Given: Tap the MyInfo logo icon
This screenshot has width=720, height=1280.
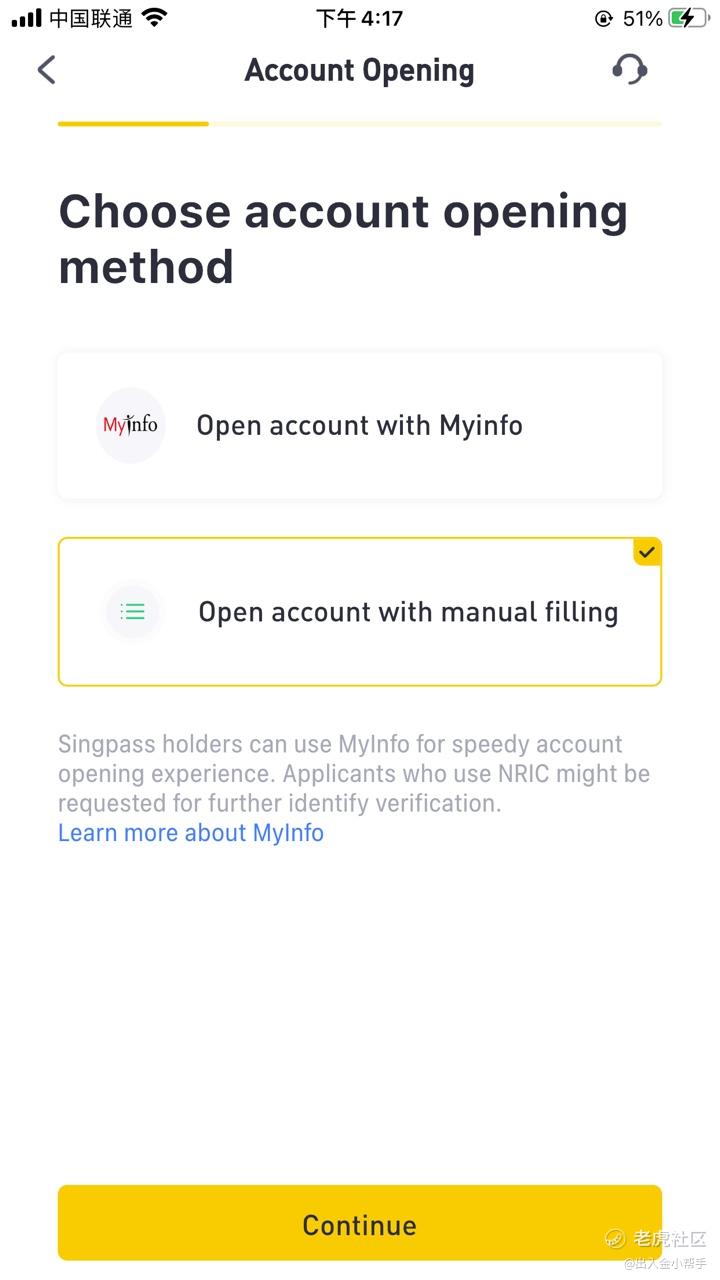Looking at the screenshot, I should [x=130, y=425].
